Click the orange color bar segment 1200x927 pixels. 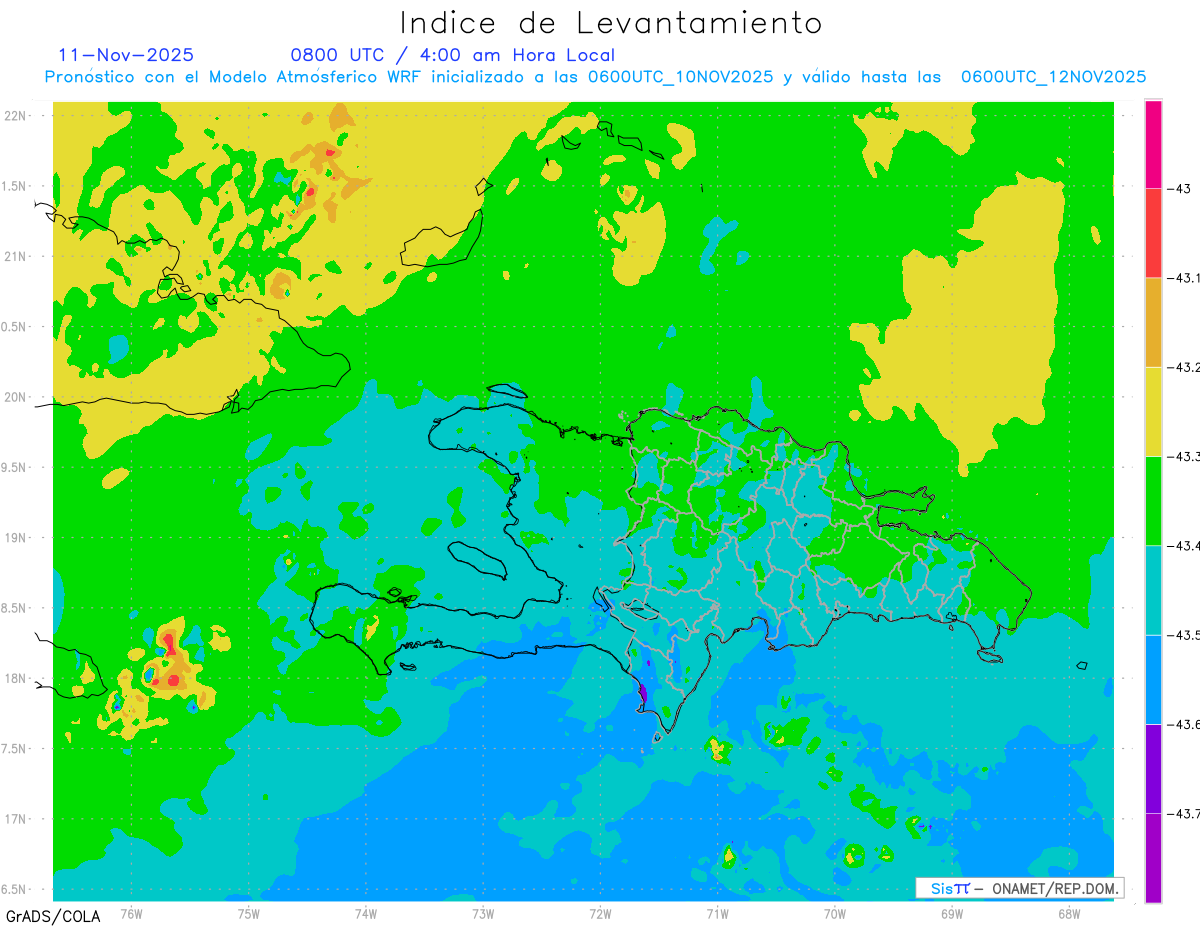(x=1153, y=322)
